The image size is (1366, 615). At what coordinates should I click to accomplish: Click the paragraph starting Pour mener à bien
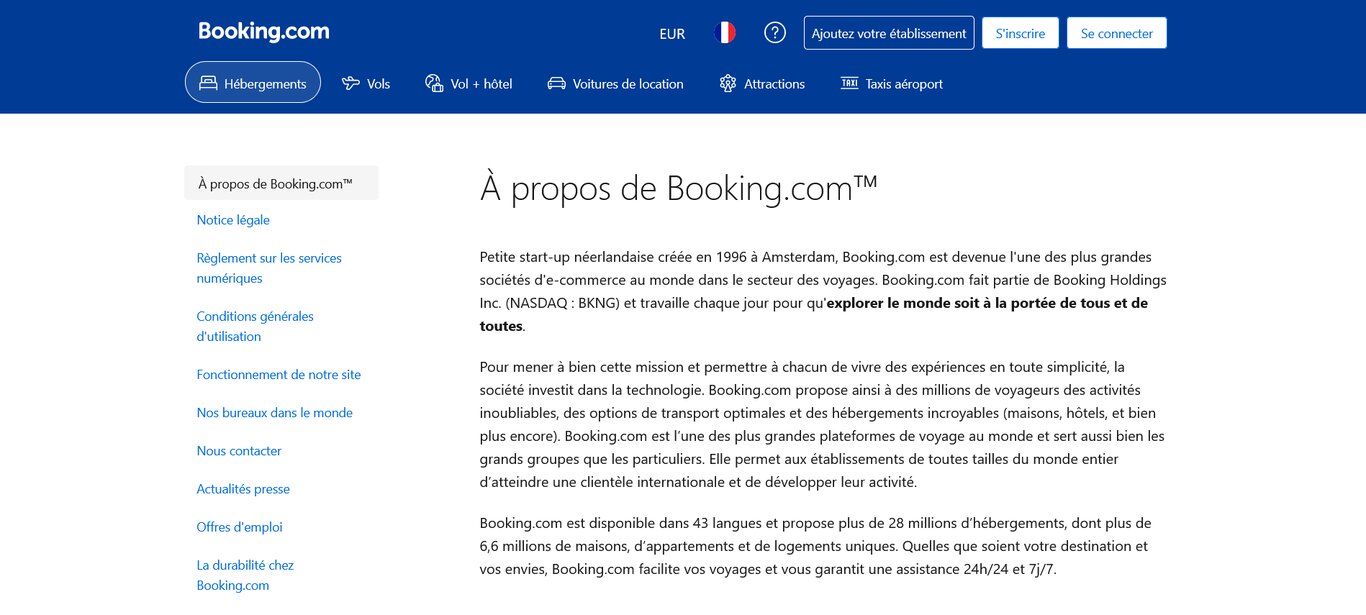(x=823, y=424)
